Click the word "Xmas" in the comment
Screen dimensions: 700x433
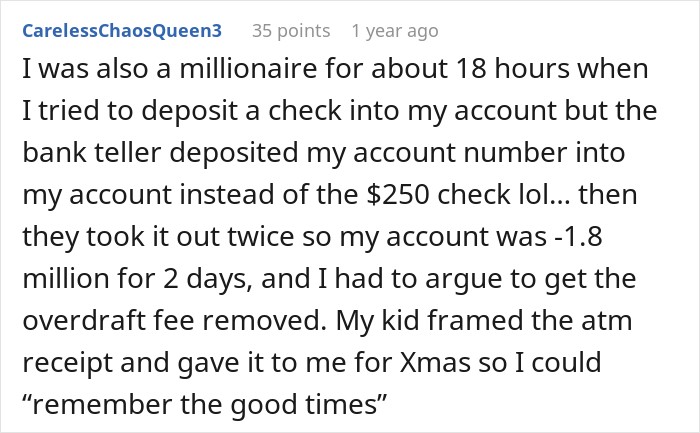(435, 362)
